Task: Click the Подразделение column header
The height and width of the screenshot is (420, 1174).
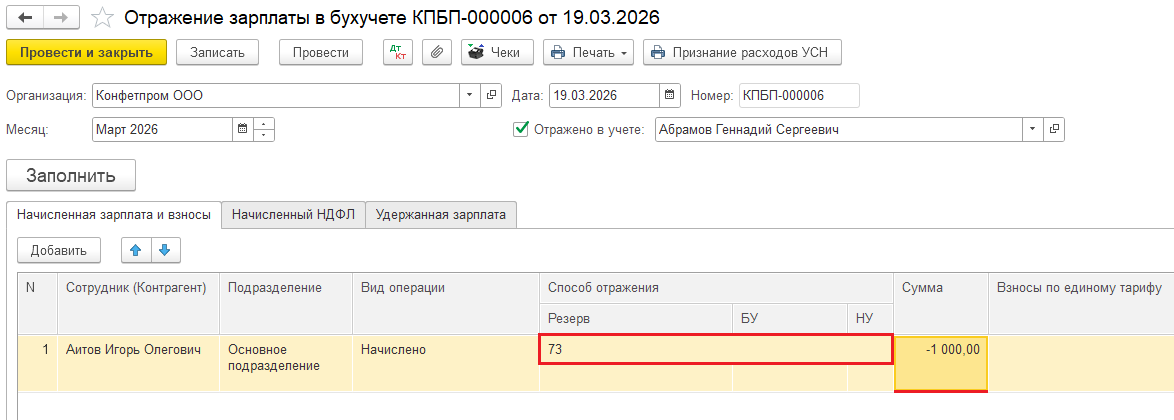Action: (x=285, y=303)
